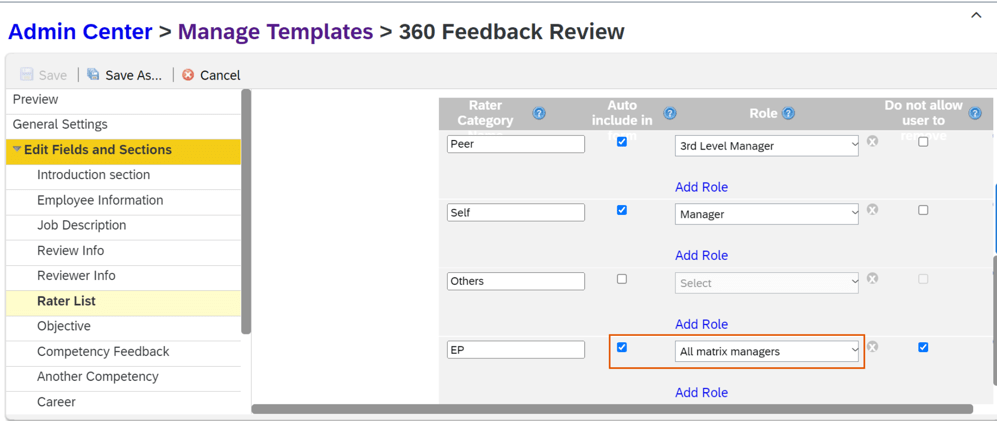Click the horizontal scrollbar at bottom
The image size is (997, 421).
(x=611, y=409)
